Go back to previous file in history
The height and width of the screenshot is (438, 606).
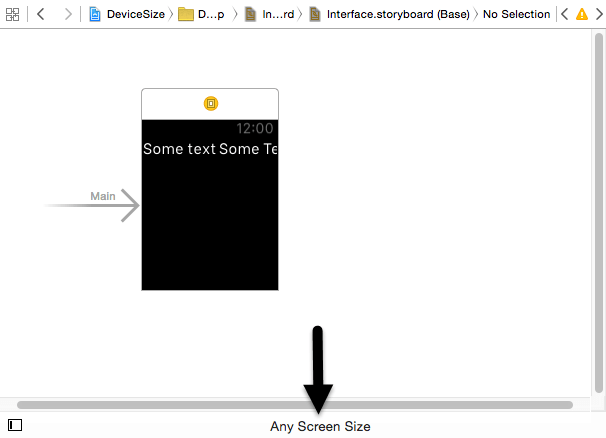pos(41,14)
